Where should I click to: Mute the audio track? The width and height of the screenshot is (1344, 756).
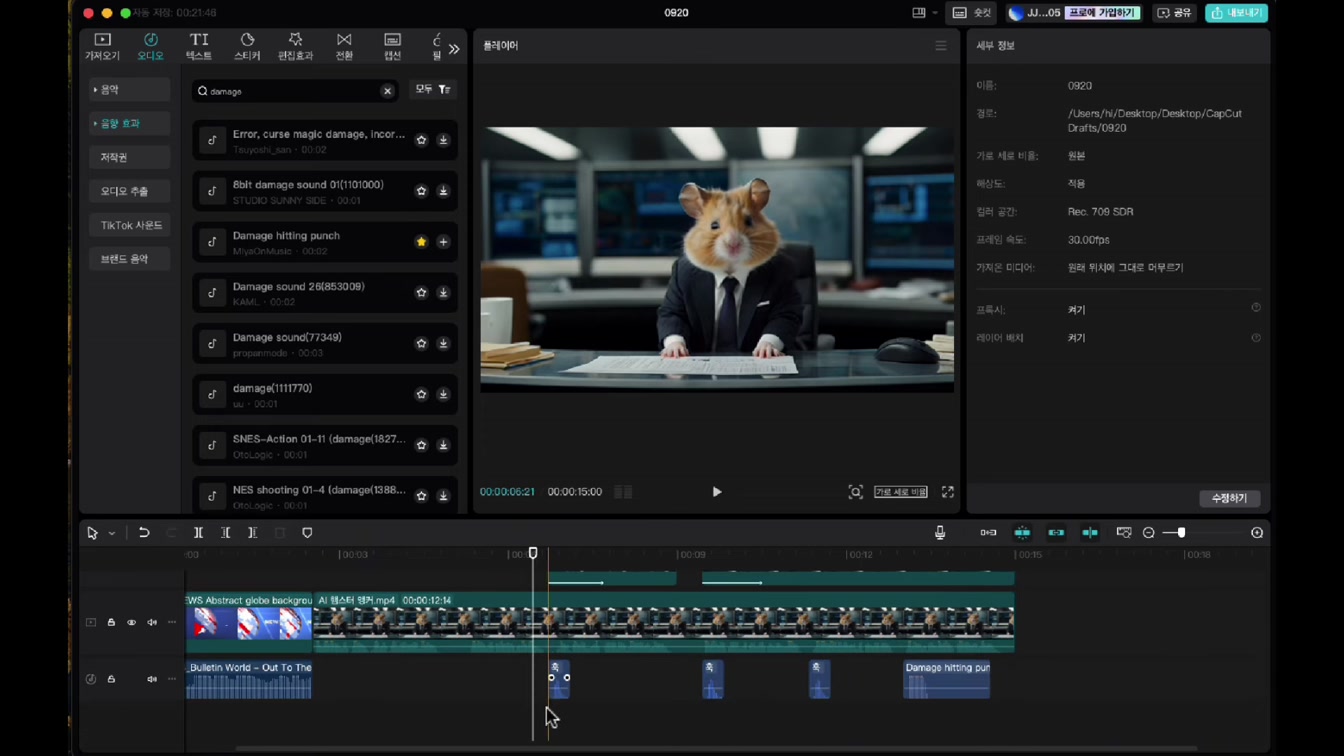point(152,679)
